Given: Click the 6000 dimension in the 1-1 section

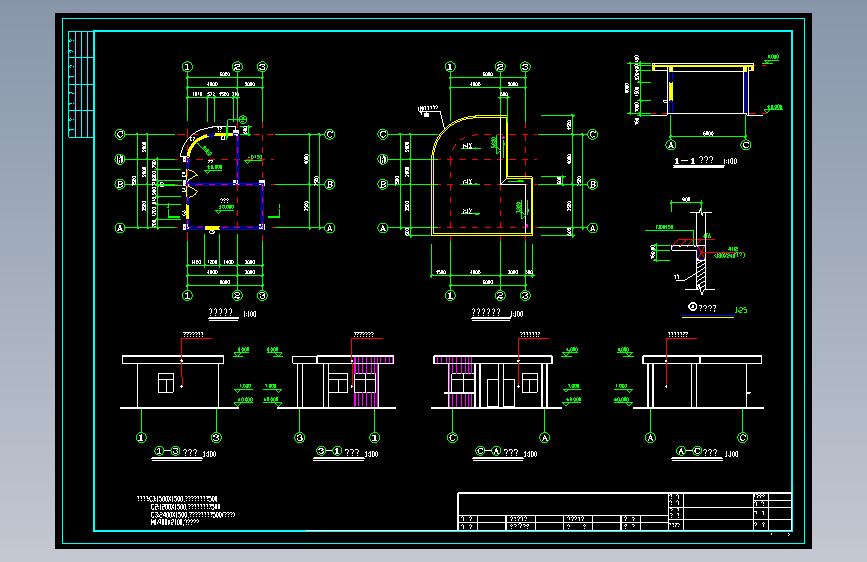Looking at the screenshot, I should click(708, 133).
